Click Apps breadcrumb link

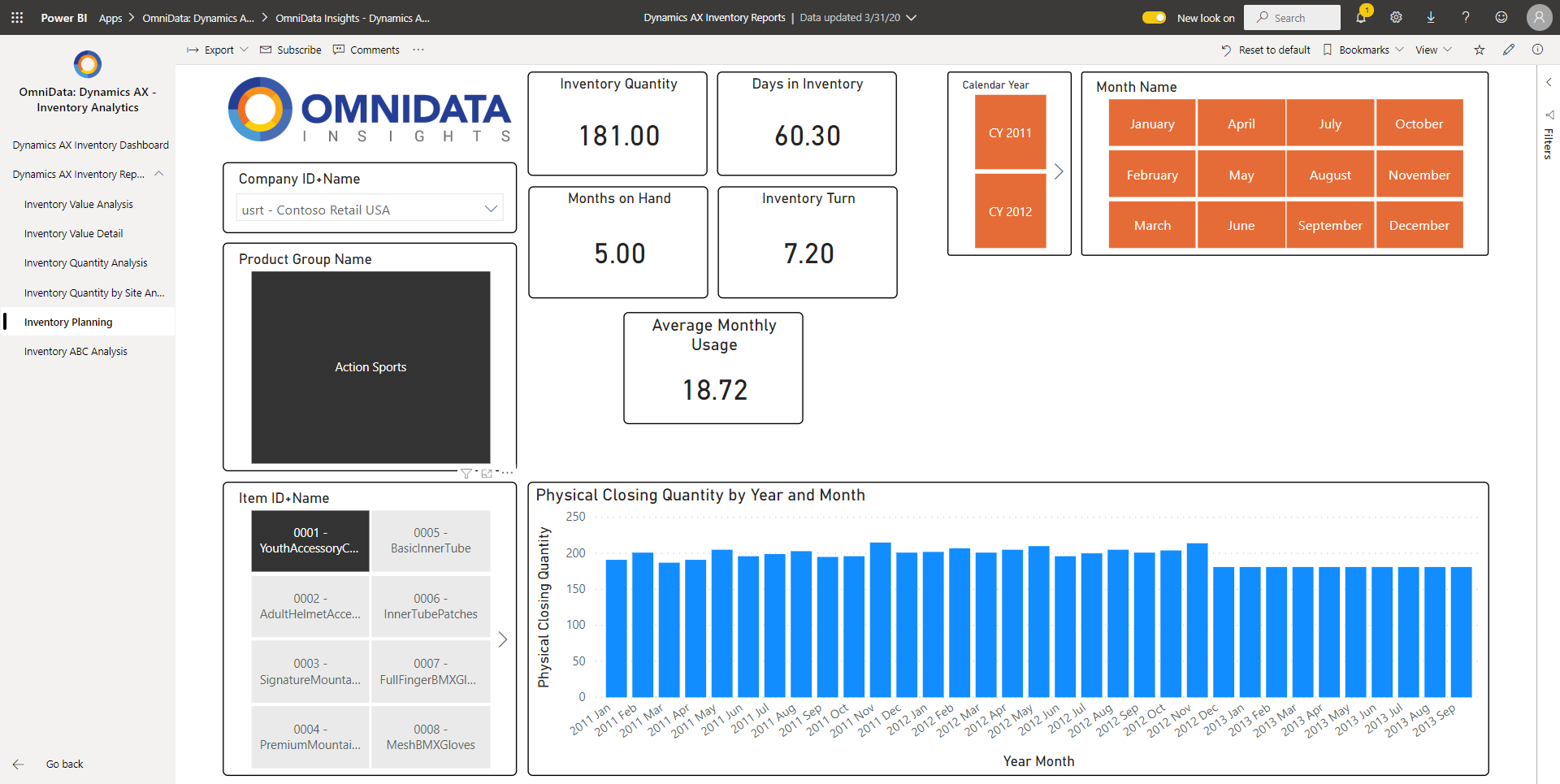pyautogui.click(x=110, y=18)
